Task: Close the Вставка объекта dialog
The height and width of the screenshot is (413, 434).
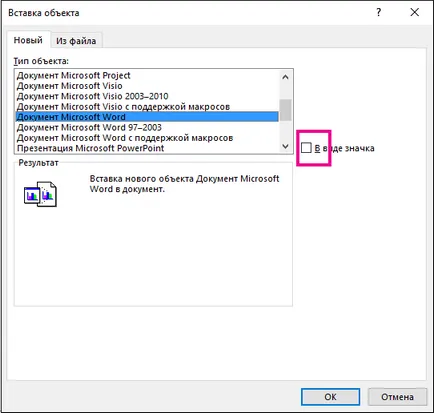Action: 415,13
